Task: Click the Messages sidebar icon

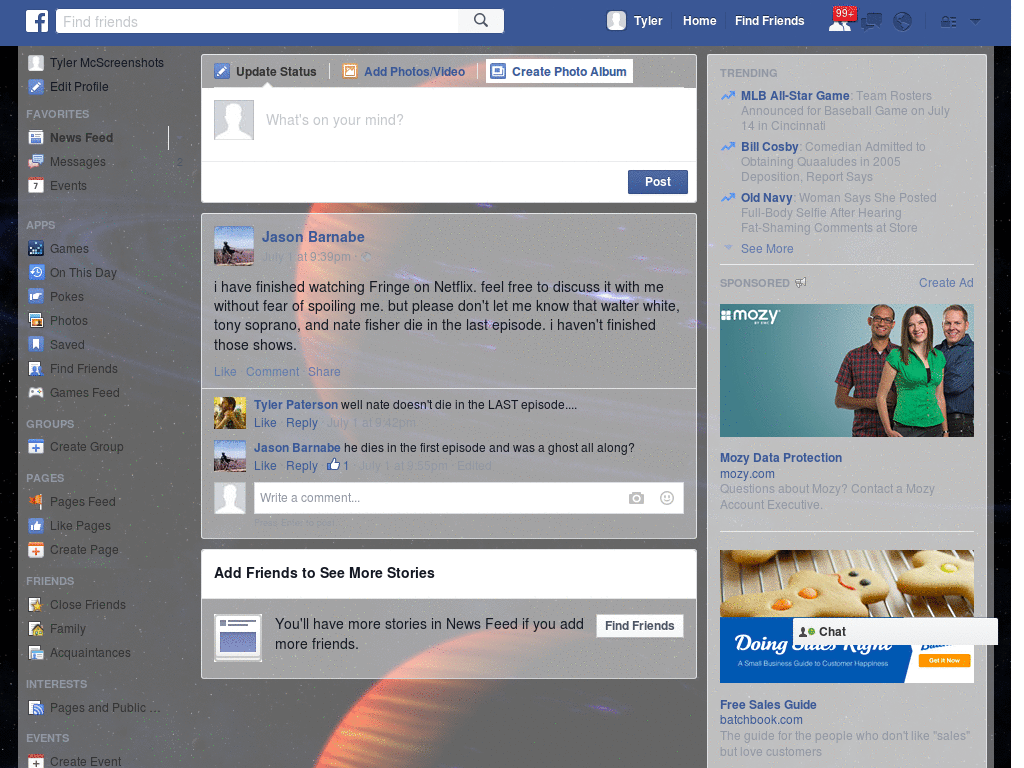Action: 36,162
